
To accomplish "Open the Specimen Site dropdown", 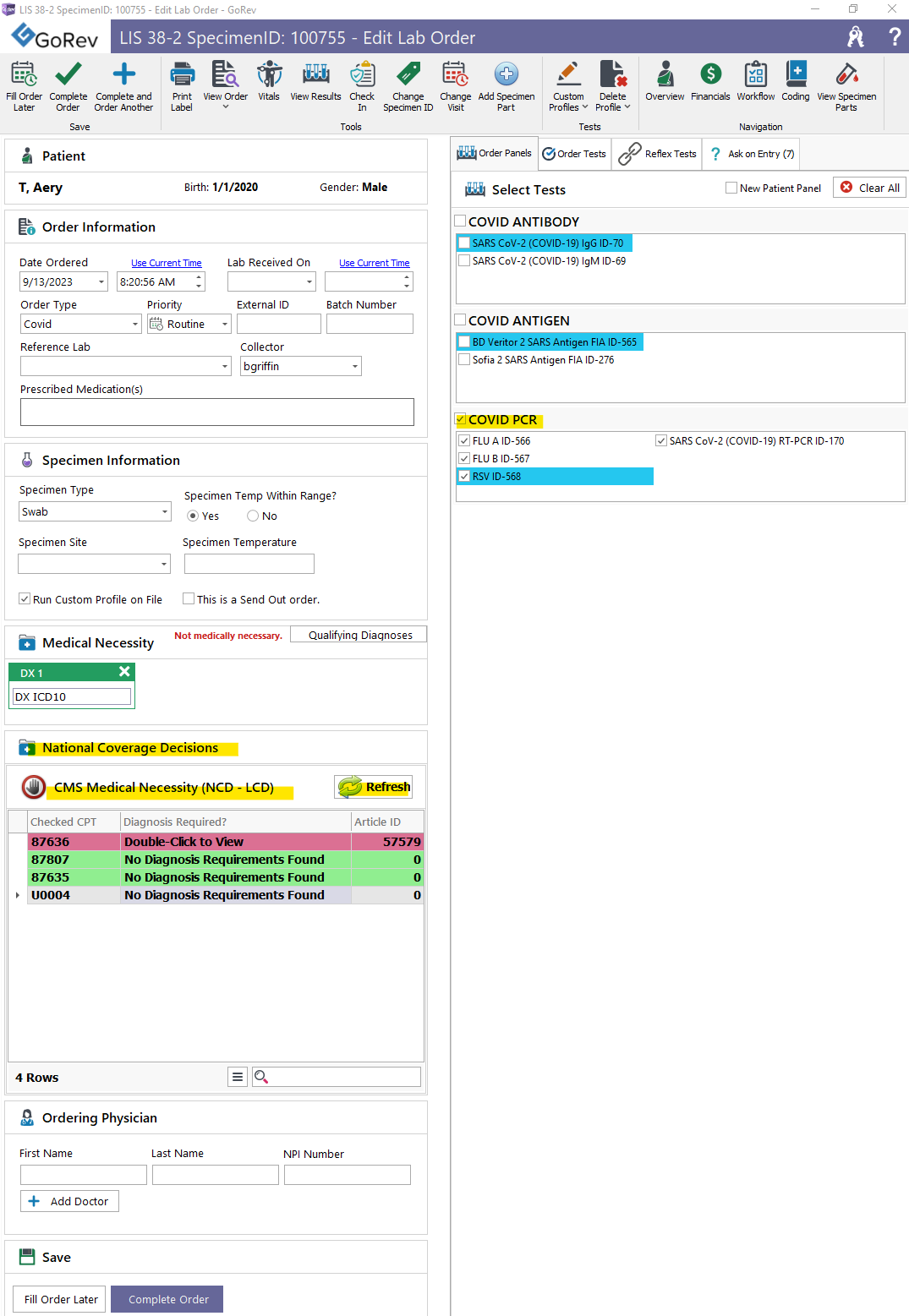I will (x=164, y=564).
